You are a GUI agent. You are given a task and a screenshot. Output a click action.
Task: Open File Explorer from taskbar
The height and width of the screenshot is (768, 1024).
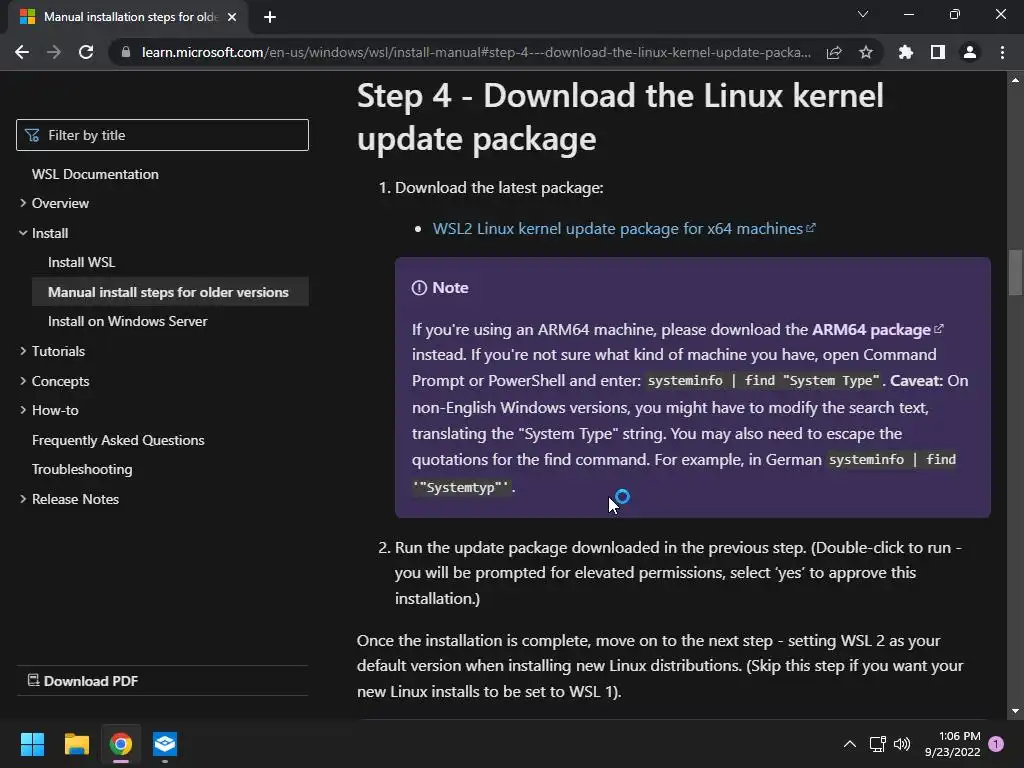coord(76,744)
